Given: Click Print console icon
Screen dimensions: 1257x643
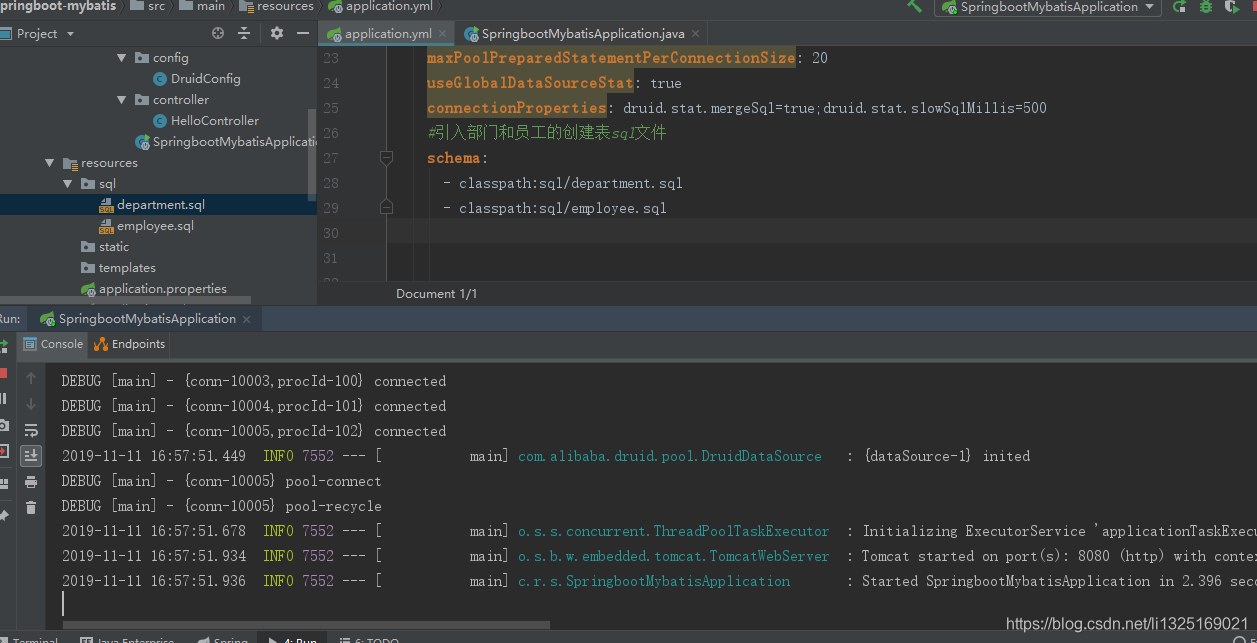Looking at the screenshot, I should 31,482.
